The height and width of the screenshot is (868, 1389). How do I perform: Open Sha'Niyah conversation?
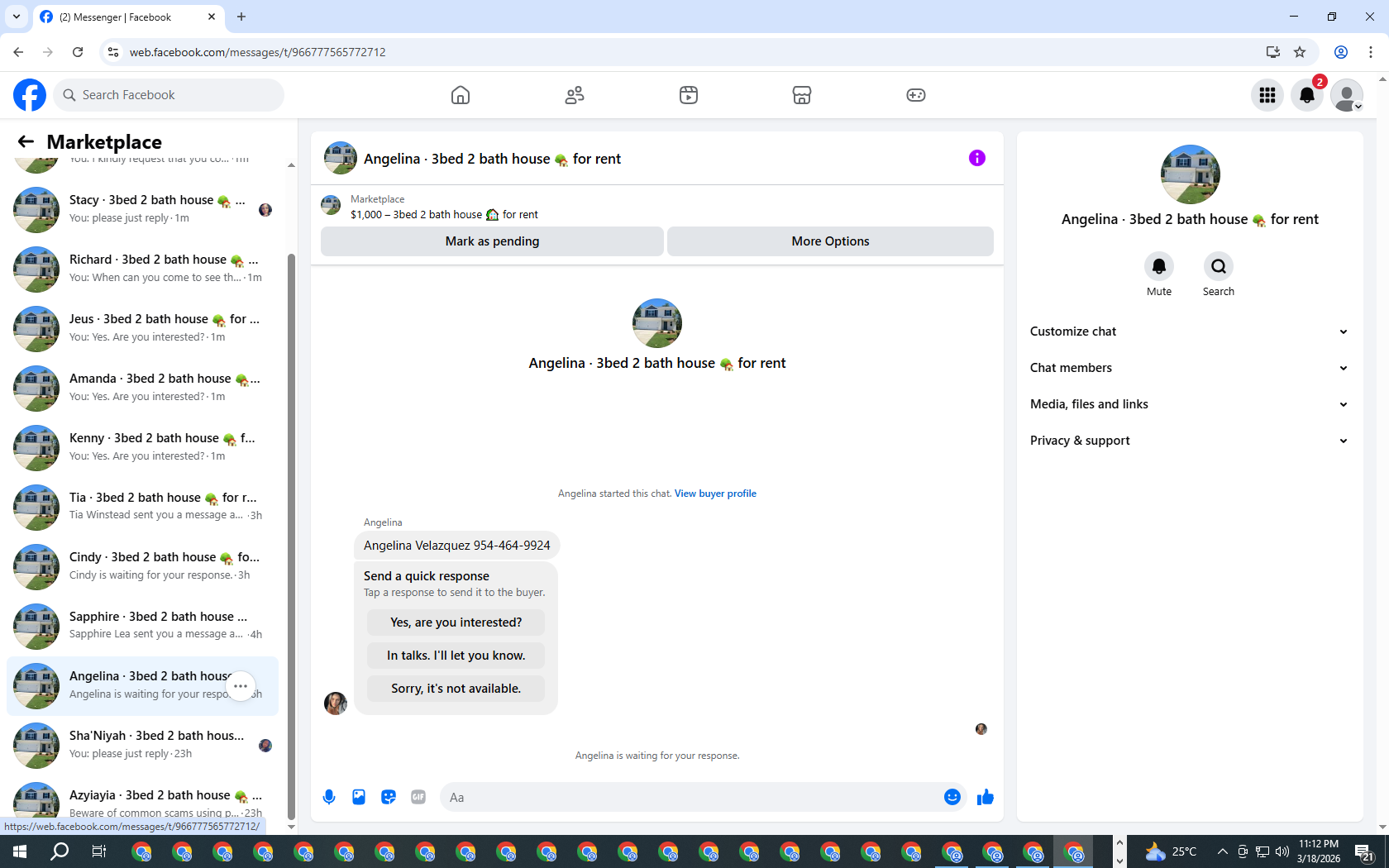pos(142,746)
